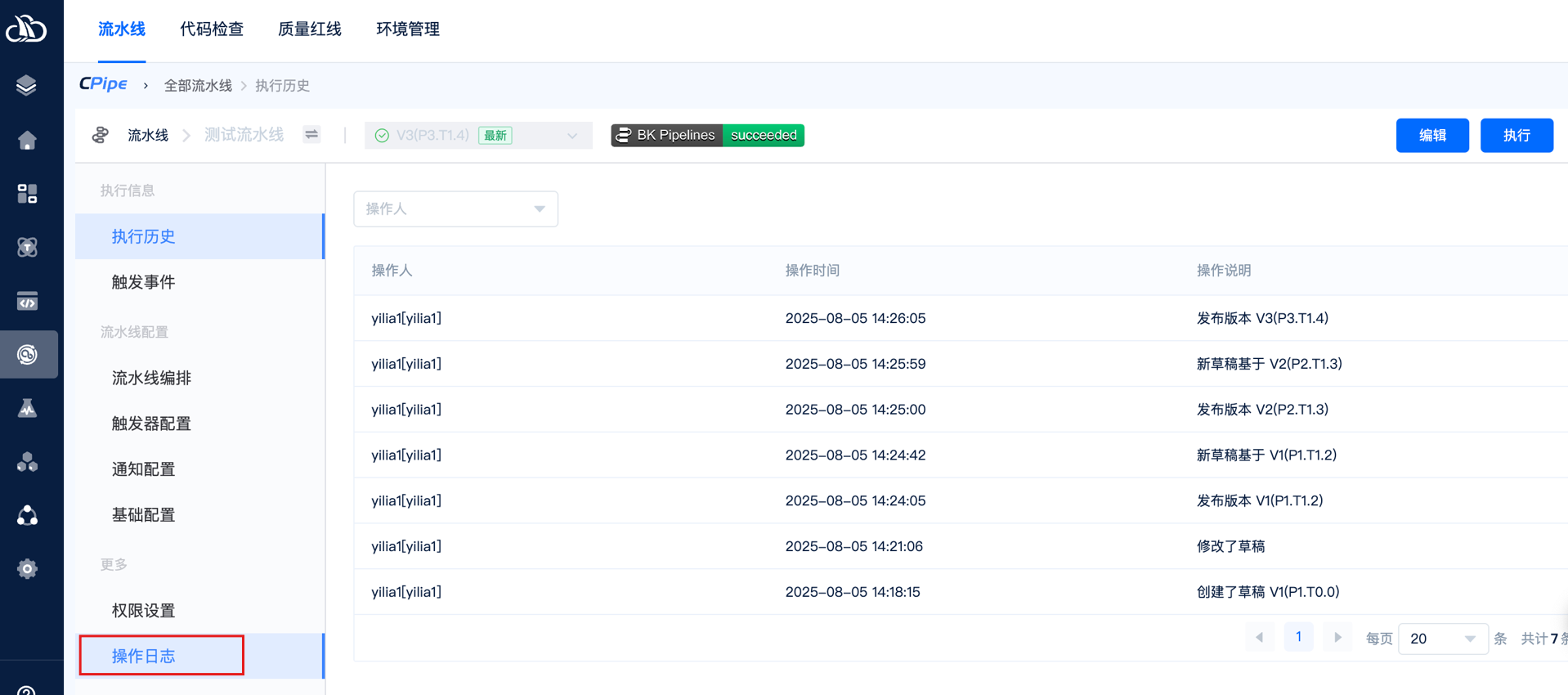
Task: Switch to the 代码检查 tab
Action: coord(212,29)
